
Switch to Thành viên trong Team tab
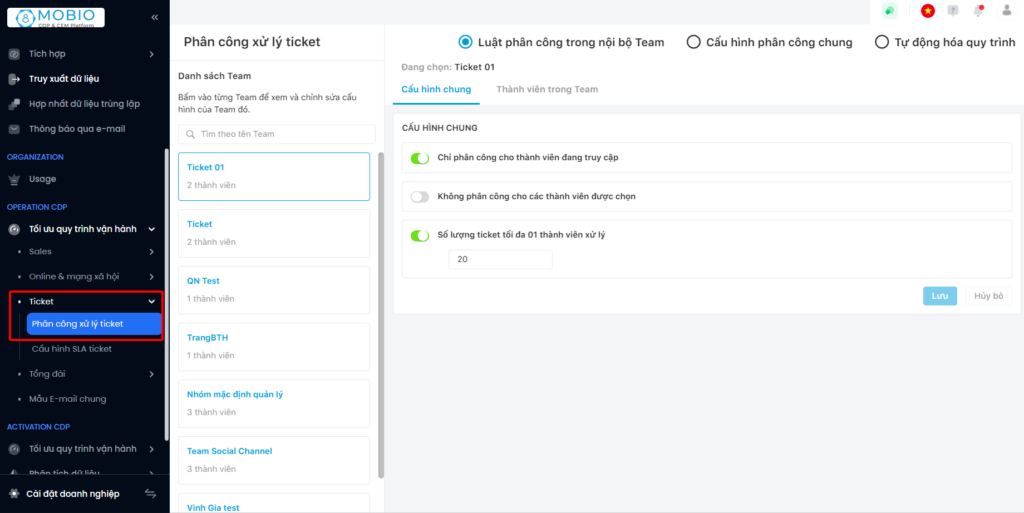(547, 89)
